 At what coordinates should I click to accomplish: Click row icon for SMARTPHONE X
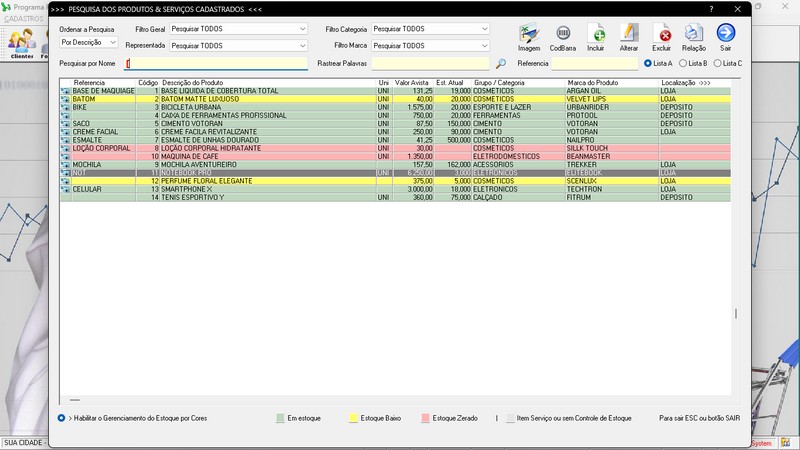click(65, 189)
